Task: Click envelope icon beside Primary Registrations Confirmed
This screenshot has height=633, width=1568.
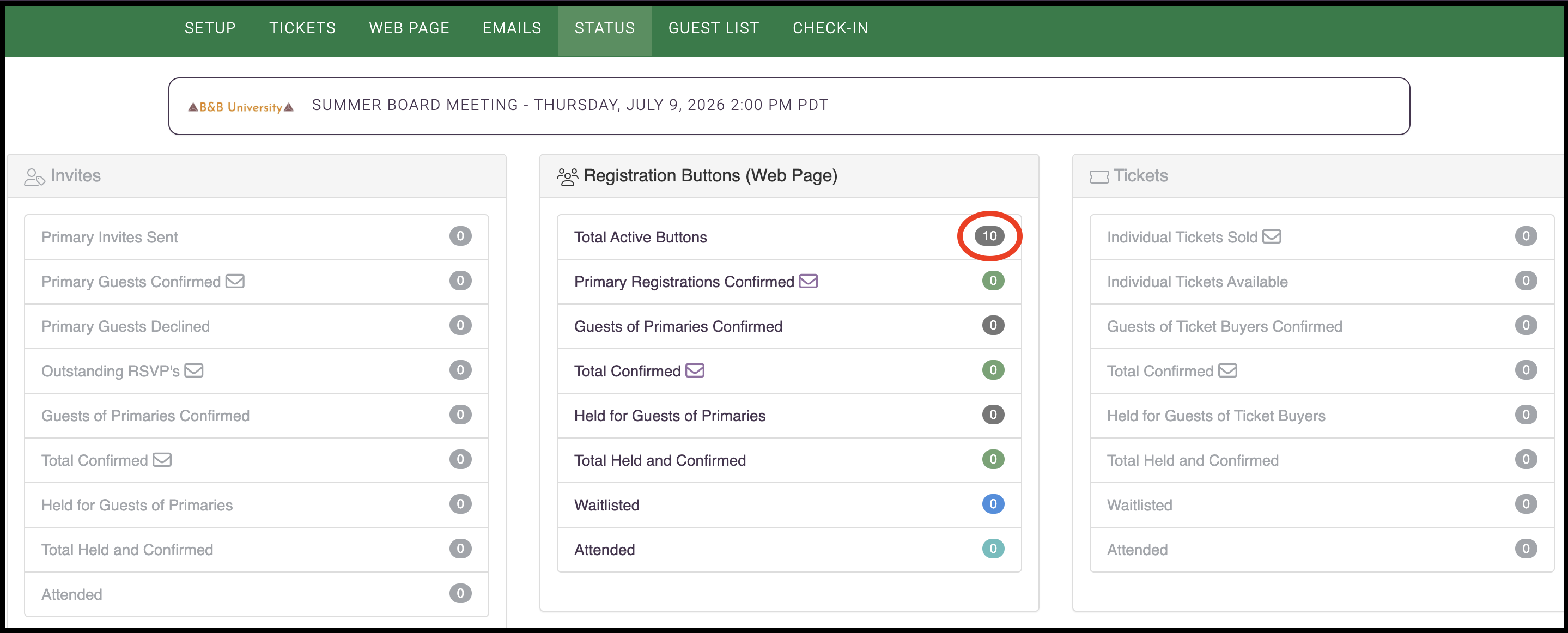Action: (809, 281)
